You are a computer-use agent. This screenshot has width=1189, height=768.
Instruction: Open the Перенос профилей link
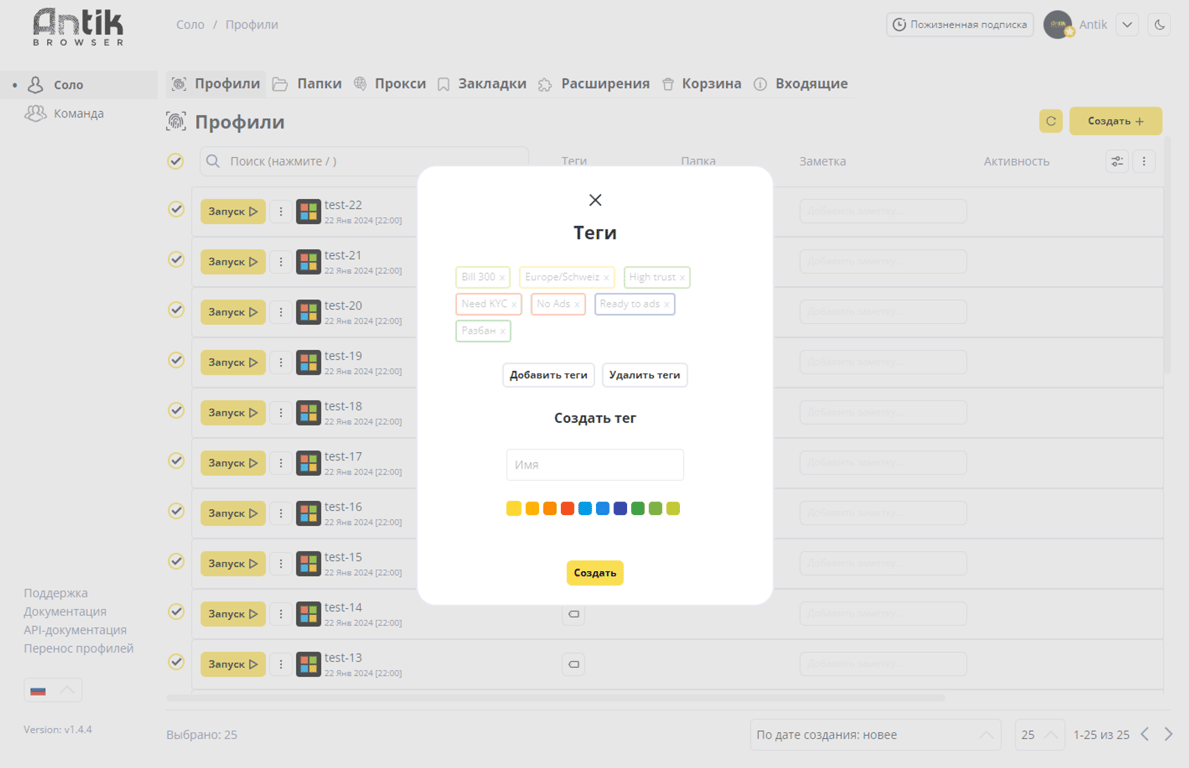78,648
